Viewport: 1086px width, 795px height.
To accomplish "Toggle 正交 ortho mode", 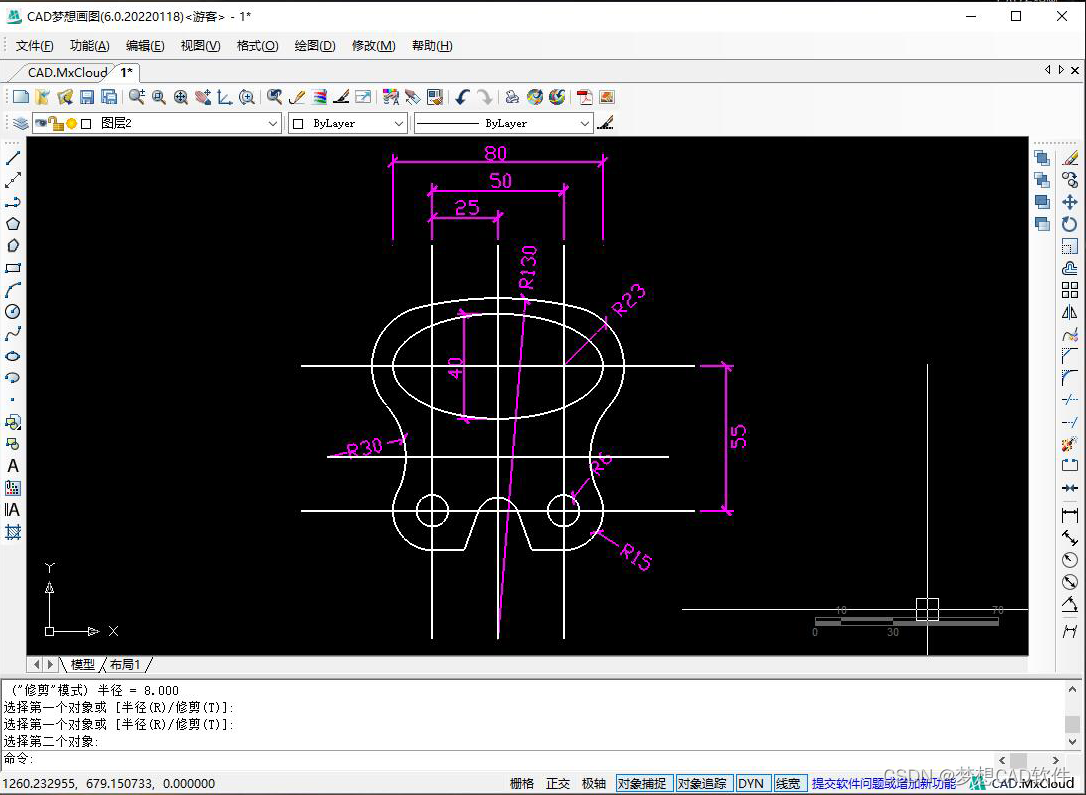I will 558,783.
